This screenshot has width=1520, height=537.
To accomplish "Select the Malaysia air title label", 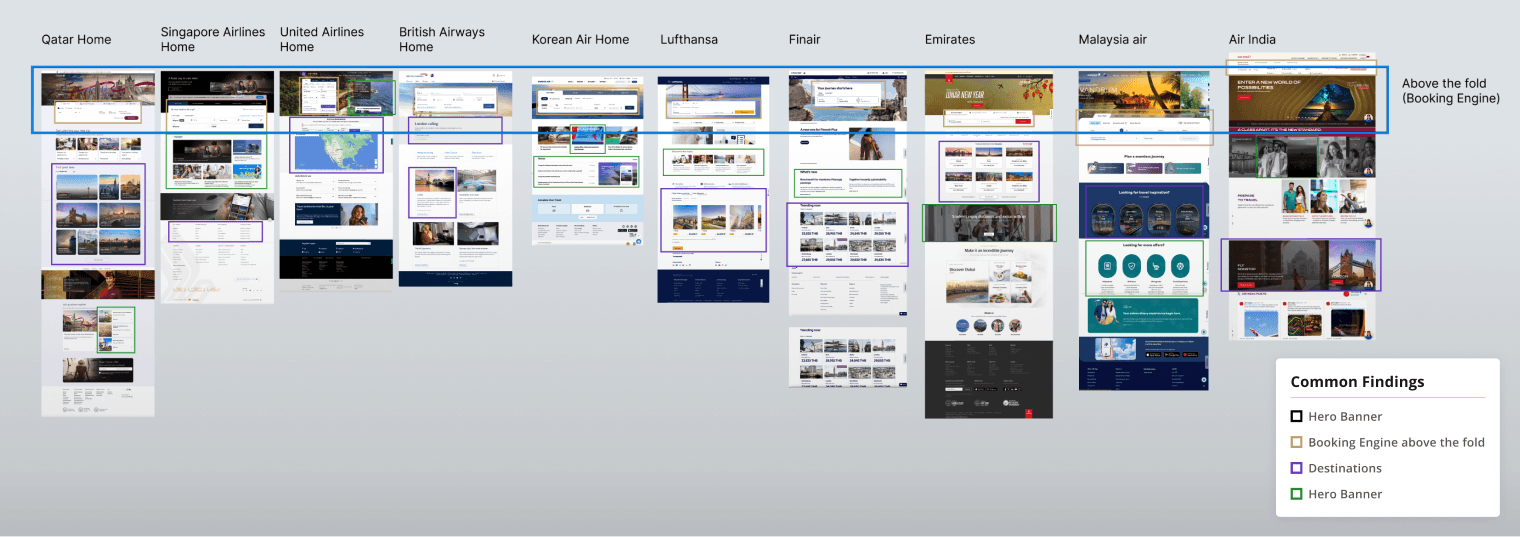I will pyautogui.click(x=1112, y=40).
